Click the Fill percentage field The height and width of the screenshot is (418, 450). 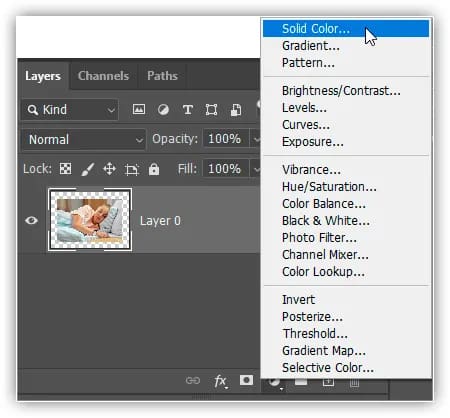click(226, 169)
